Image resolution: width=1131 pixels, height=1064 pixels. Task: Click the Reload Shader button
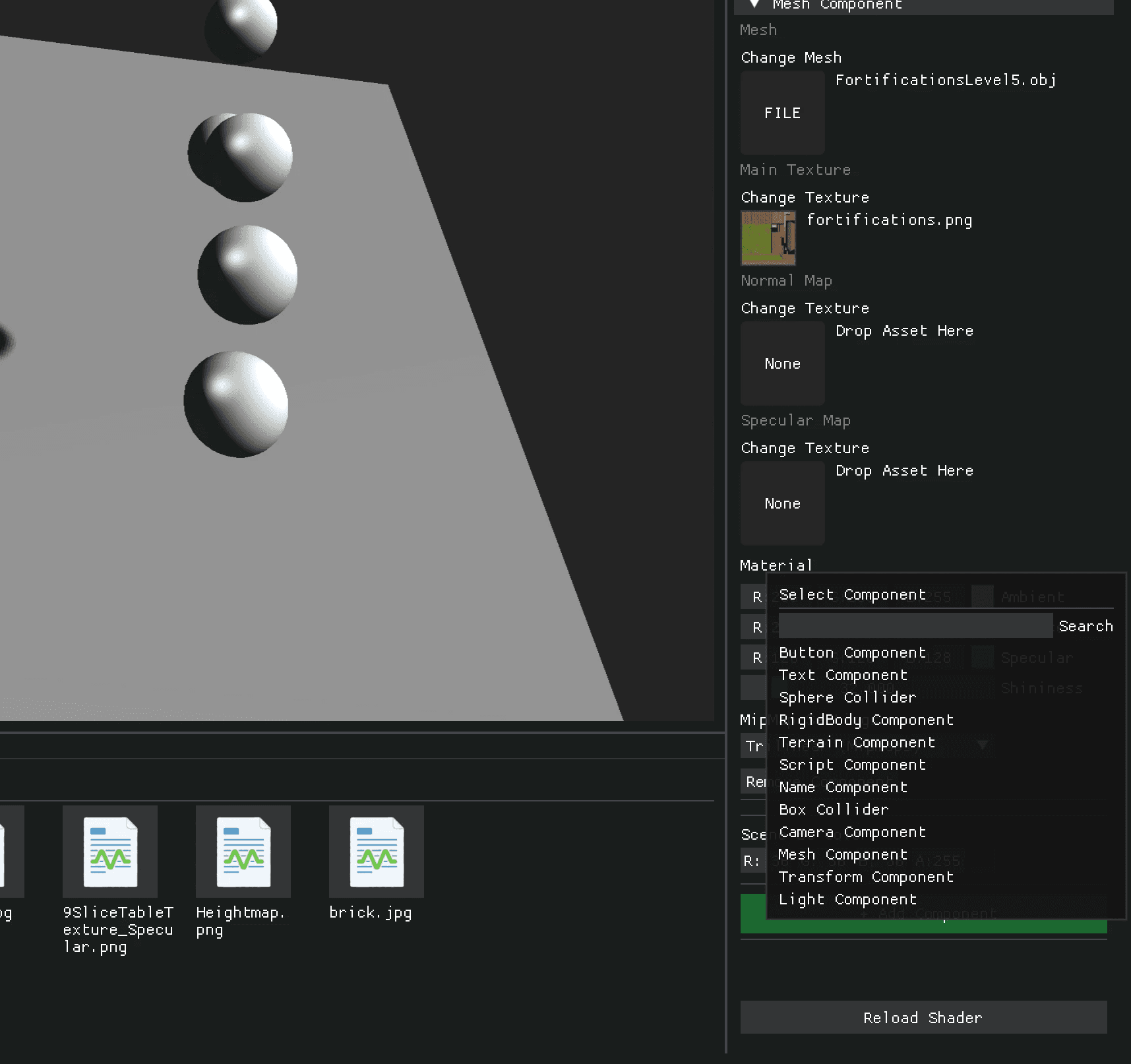(x=923, y=1017)
